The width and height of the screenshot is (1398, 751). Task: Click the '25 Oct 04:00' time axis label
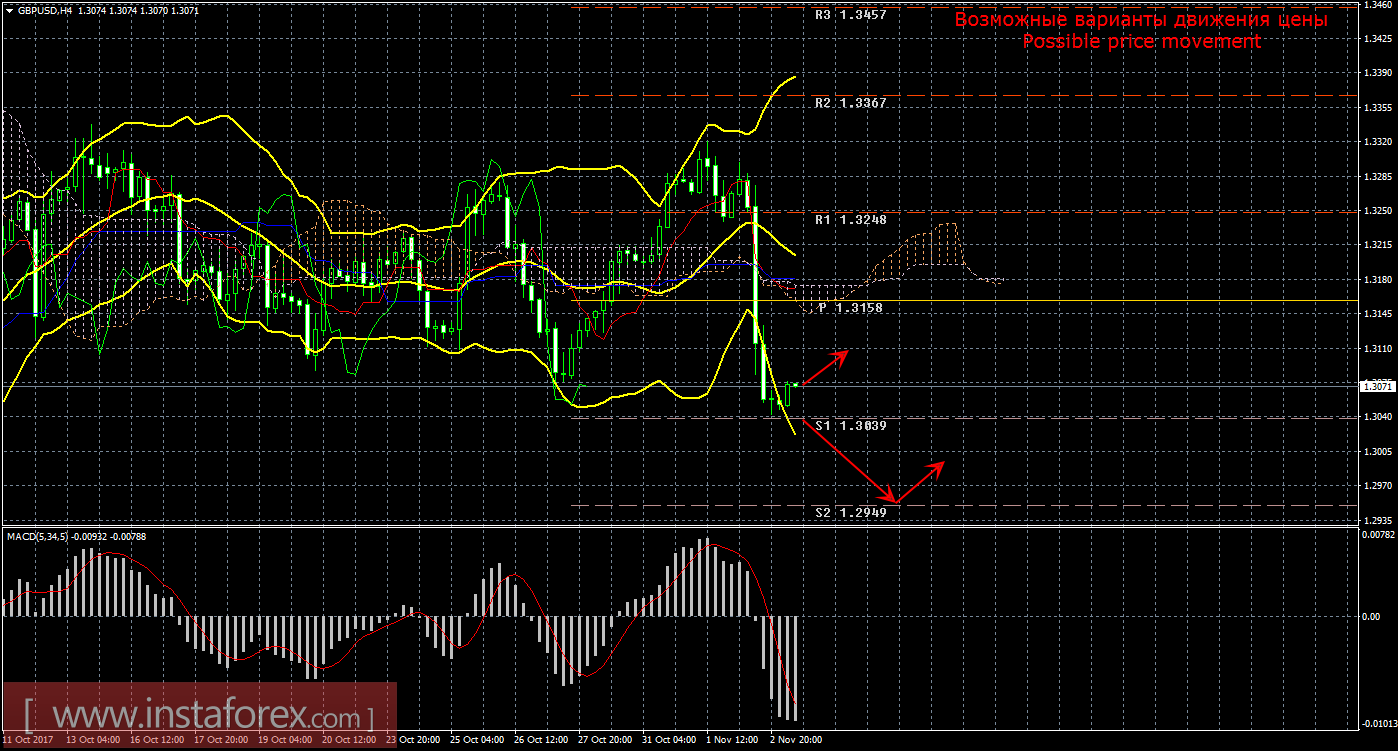(476, 741)
